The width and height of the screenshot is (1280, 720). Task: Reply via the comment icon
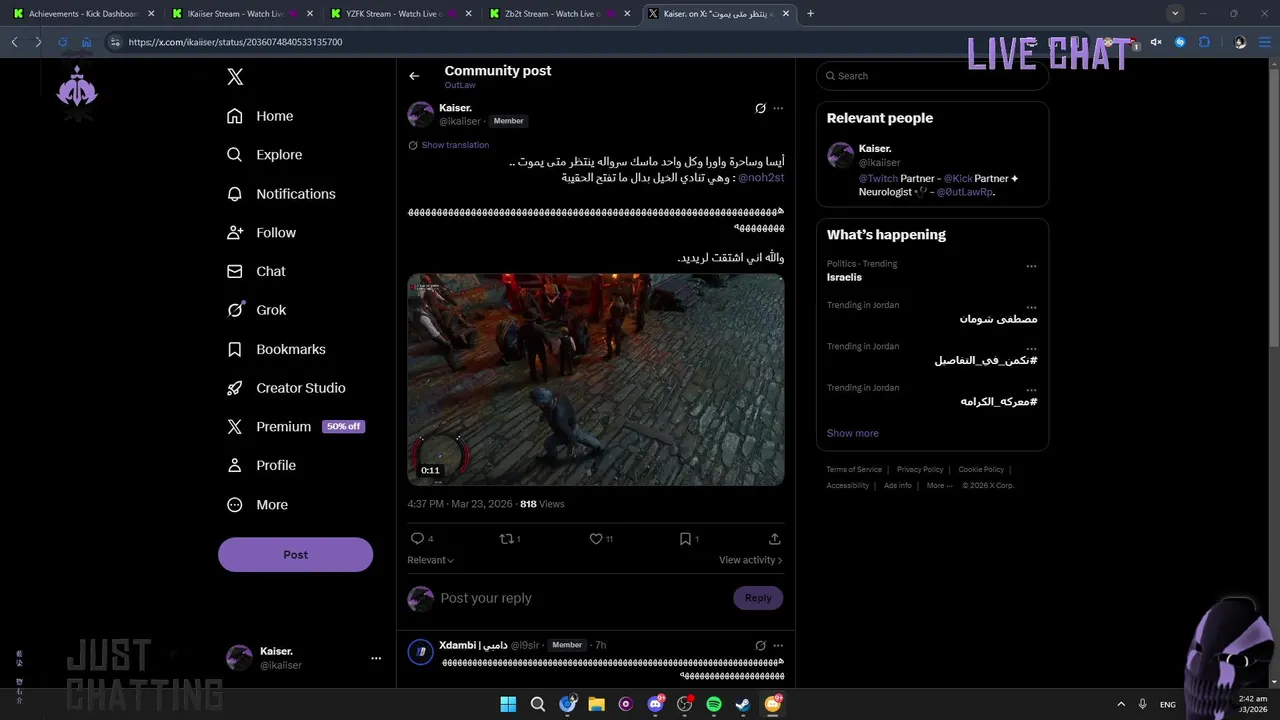coord(422,539)
